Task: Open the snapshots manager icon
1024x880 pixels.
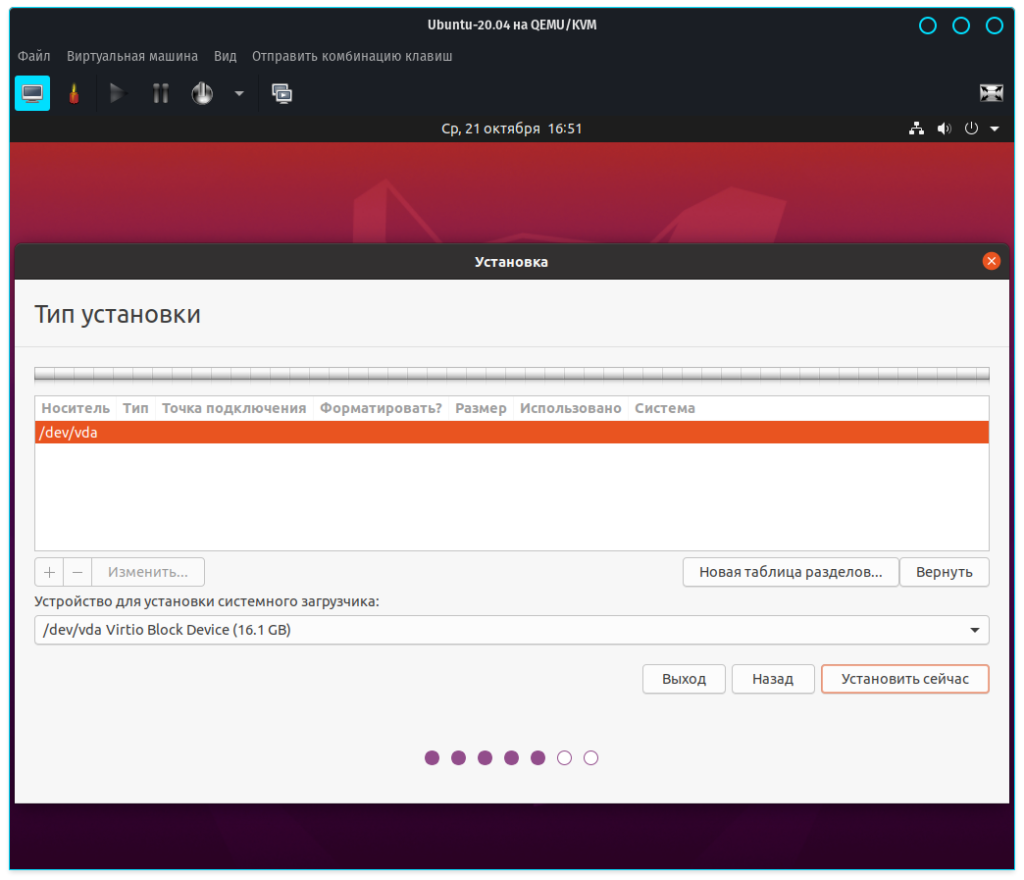Action: [x=282, y=93]
